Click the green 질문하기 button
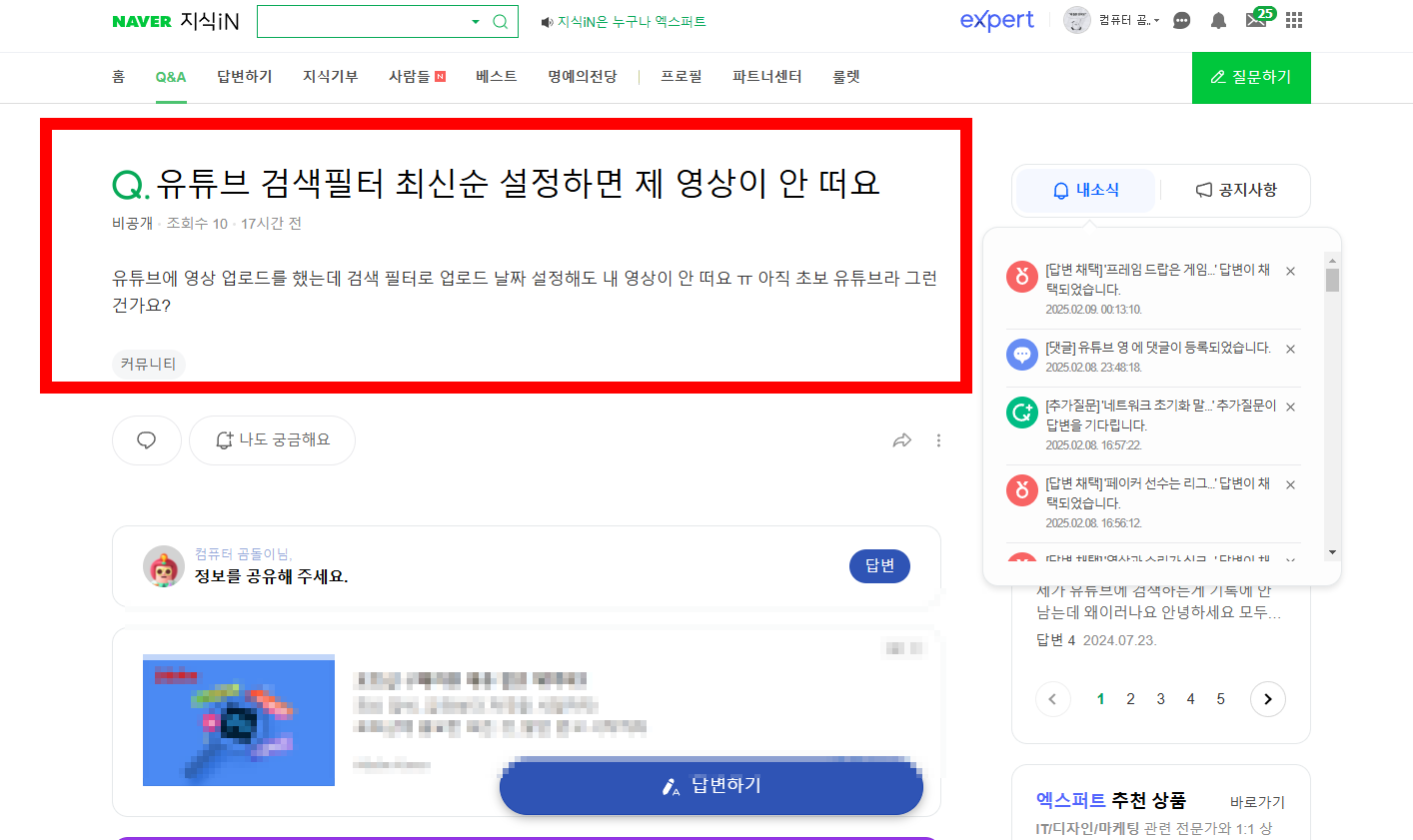1413x840 pixels. click(x=1251, y=77)
